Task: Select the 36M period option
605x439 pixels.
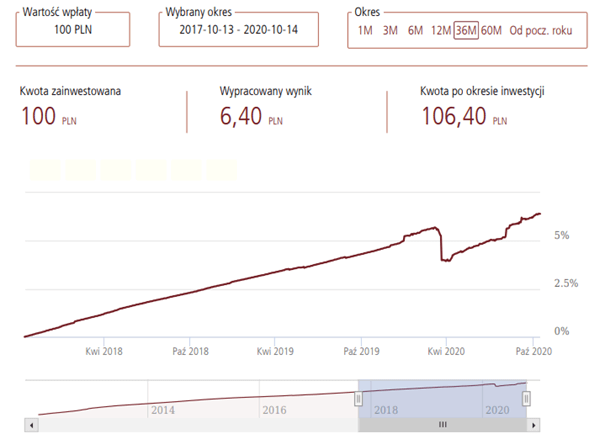Action: (x=466, y=30)
